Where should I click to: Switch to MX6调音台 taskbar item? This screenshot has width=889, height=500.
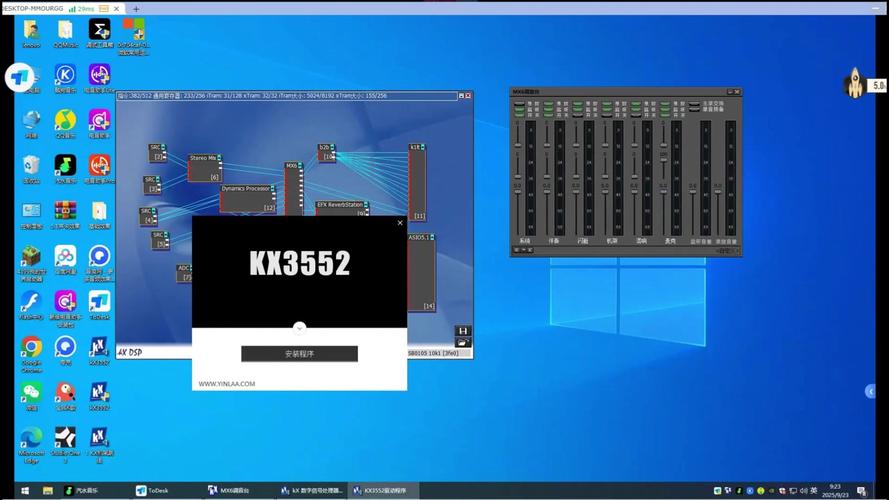tap(228, 491)
